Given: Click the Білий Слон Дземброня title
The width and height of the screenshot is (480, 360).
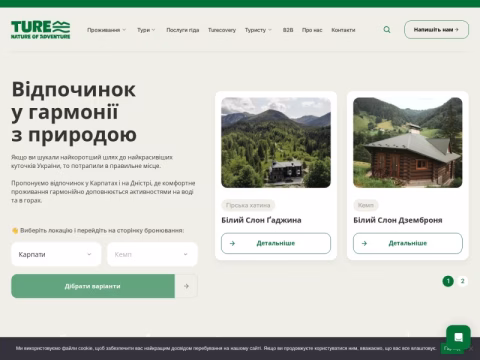Looking at the screenshot, I should click(x=398, y=220).
